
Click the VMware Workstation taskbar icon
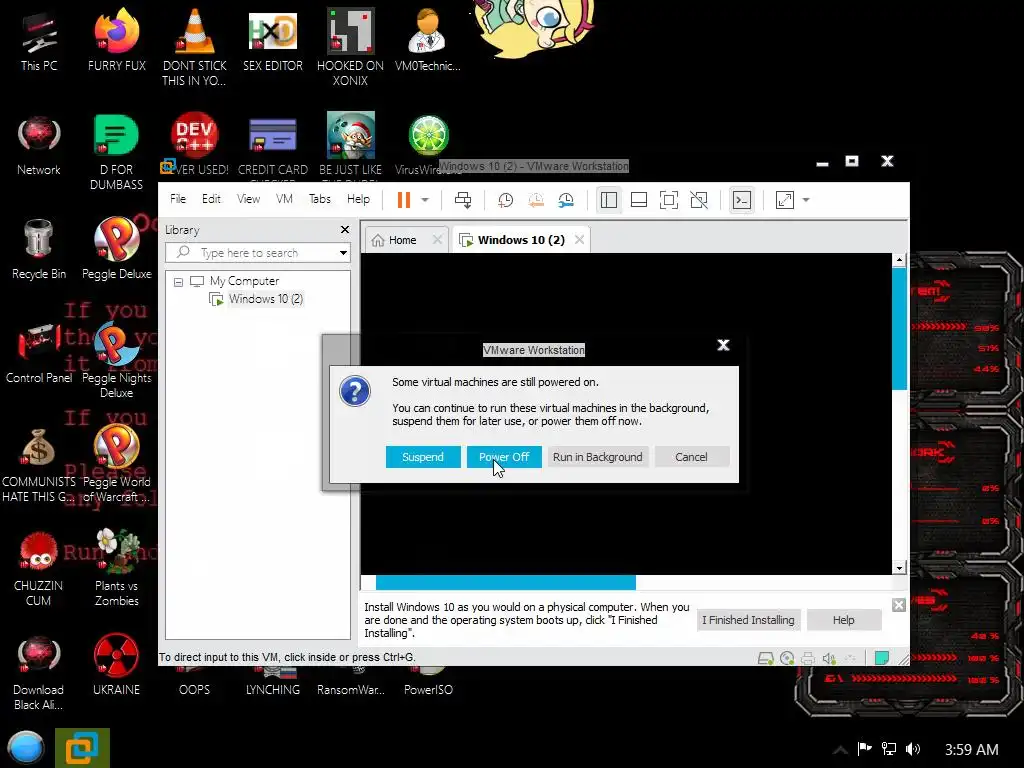82,748
